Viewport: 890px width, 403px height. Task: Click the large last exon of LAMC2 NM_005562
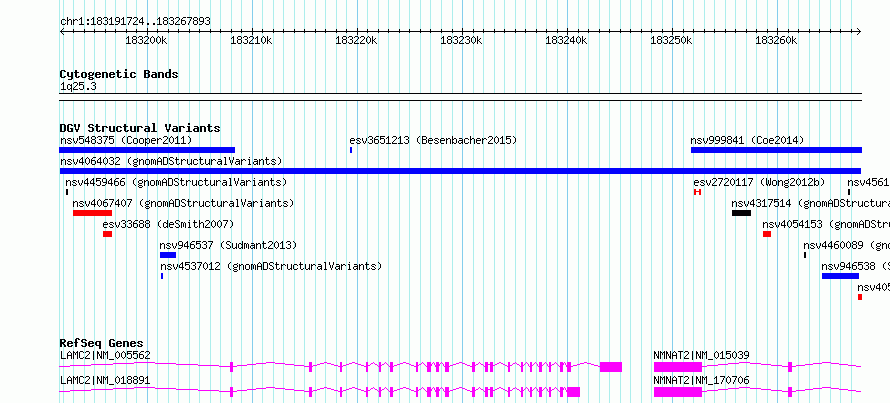611,367
